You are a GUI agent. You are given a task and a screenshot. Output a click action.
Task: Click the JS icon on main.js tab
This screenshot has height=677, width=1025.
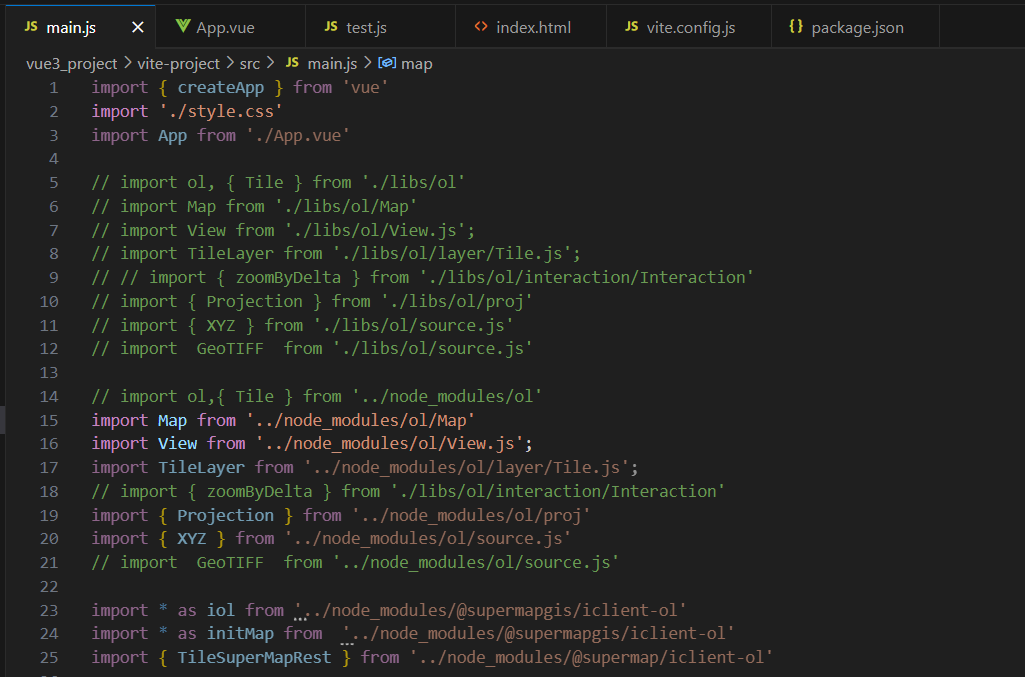click(x=31, y=26)
